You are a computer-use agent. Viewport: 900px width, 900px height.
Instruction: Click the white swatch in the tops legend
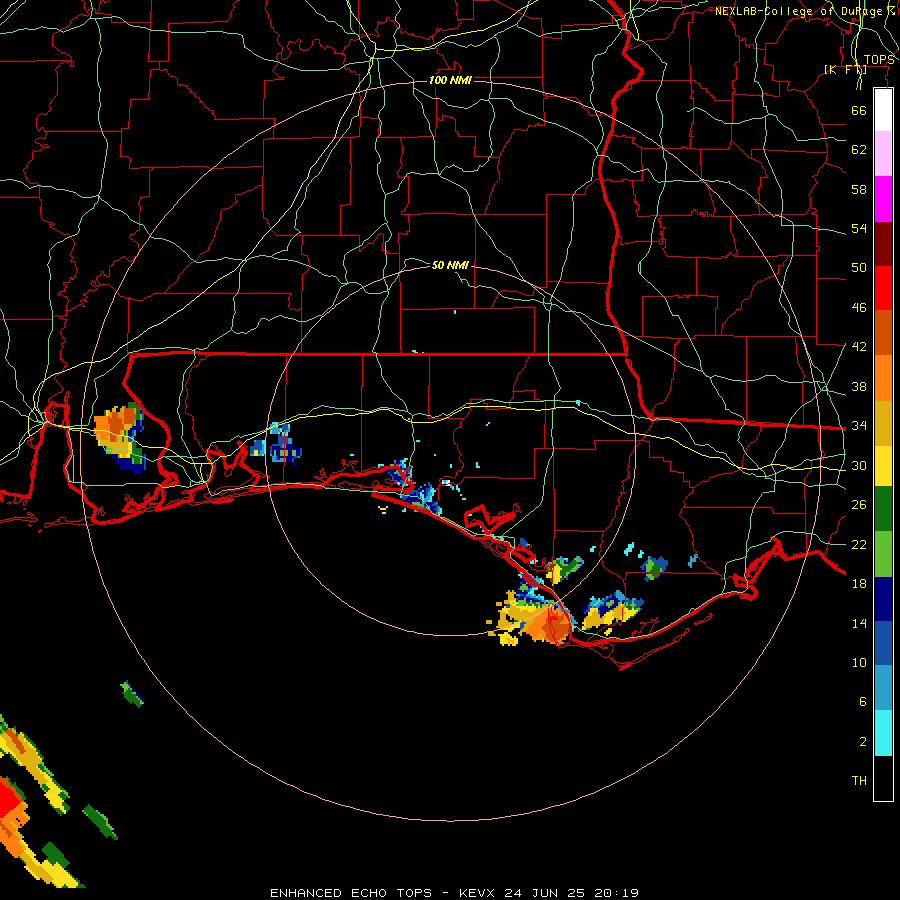tap(883, 110)
